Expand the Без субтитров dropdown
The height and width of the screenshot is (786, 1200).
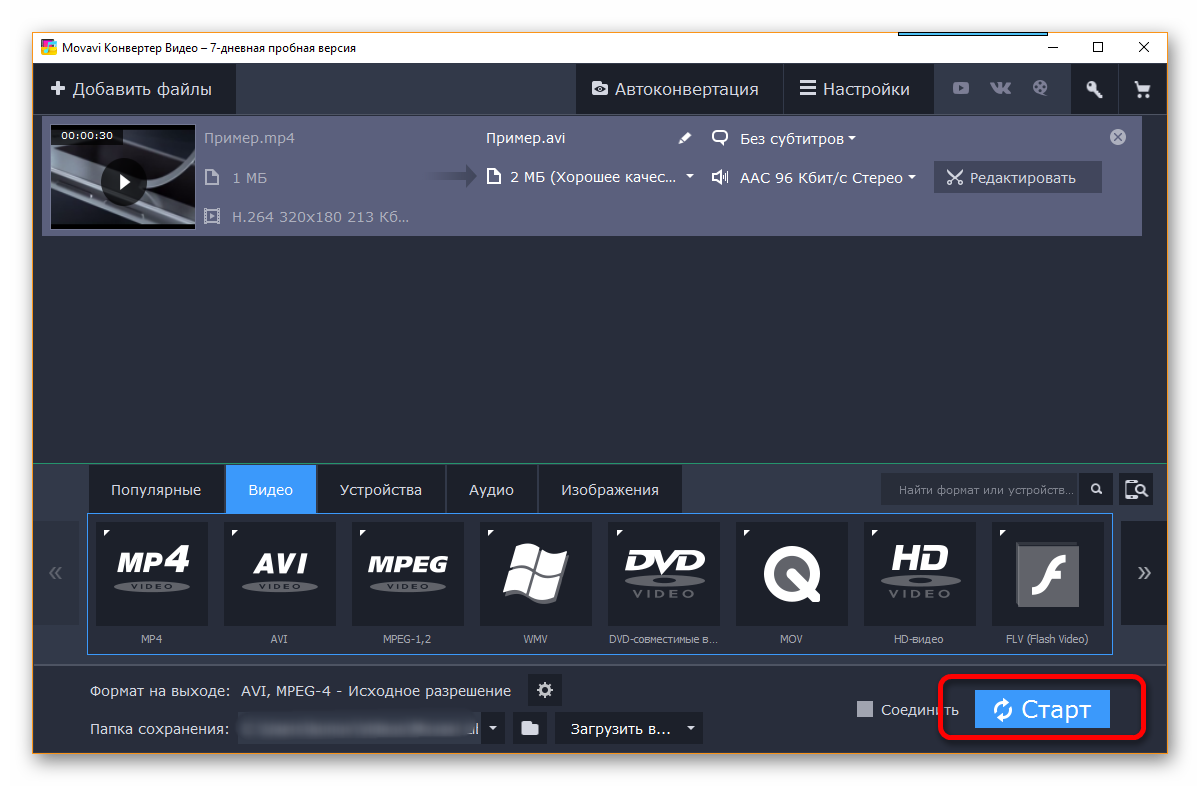coord(797,139)
